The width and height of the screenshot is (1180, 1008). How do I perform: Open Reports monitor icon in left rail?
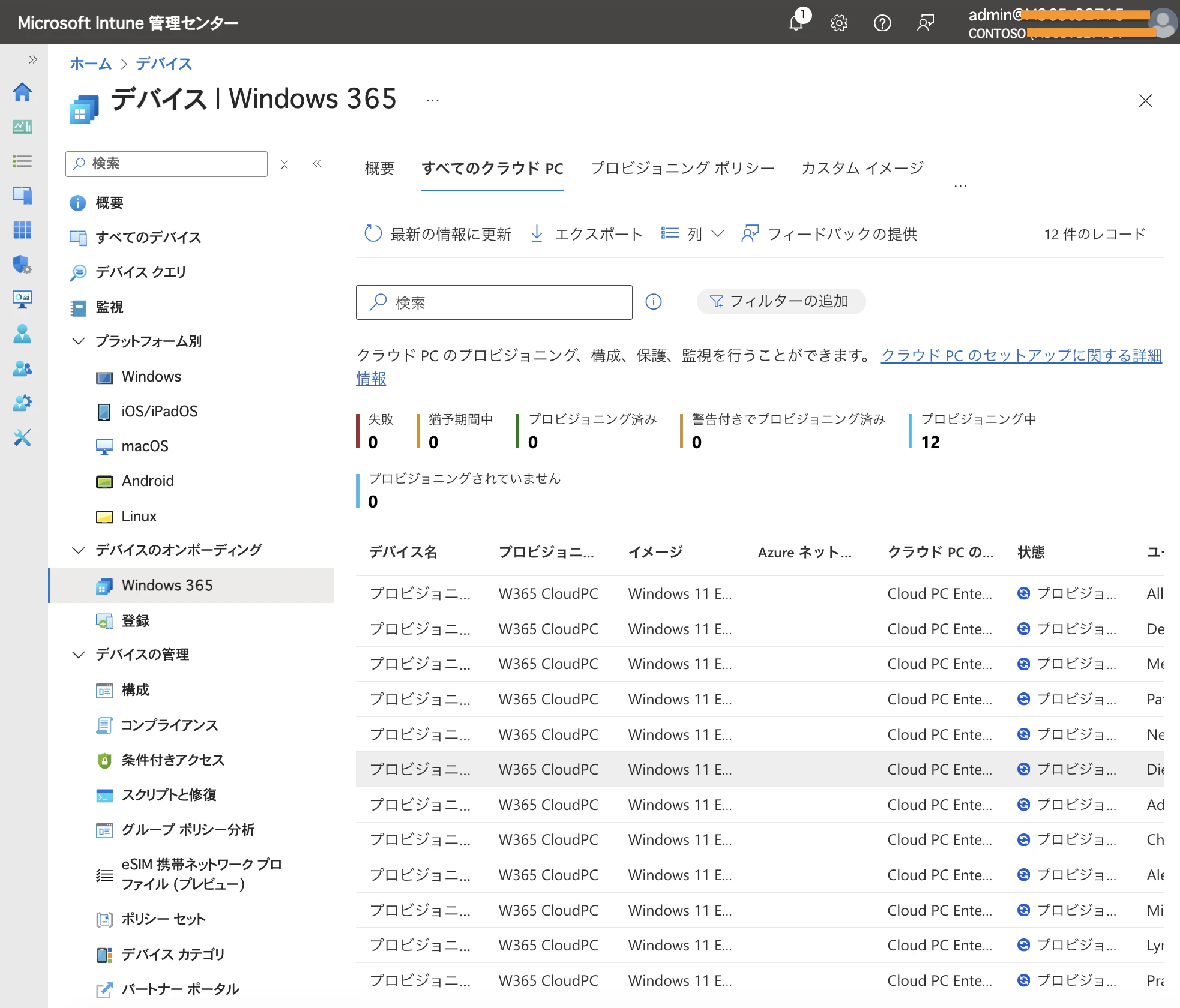pos(22,299)
